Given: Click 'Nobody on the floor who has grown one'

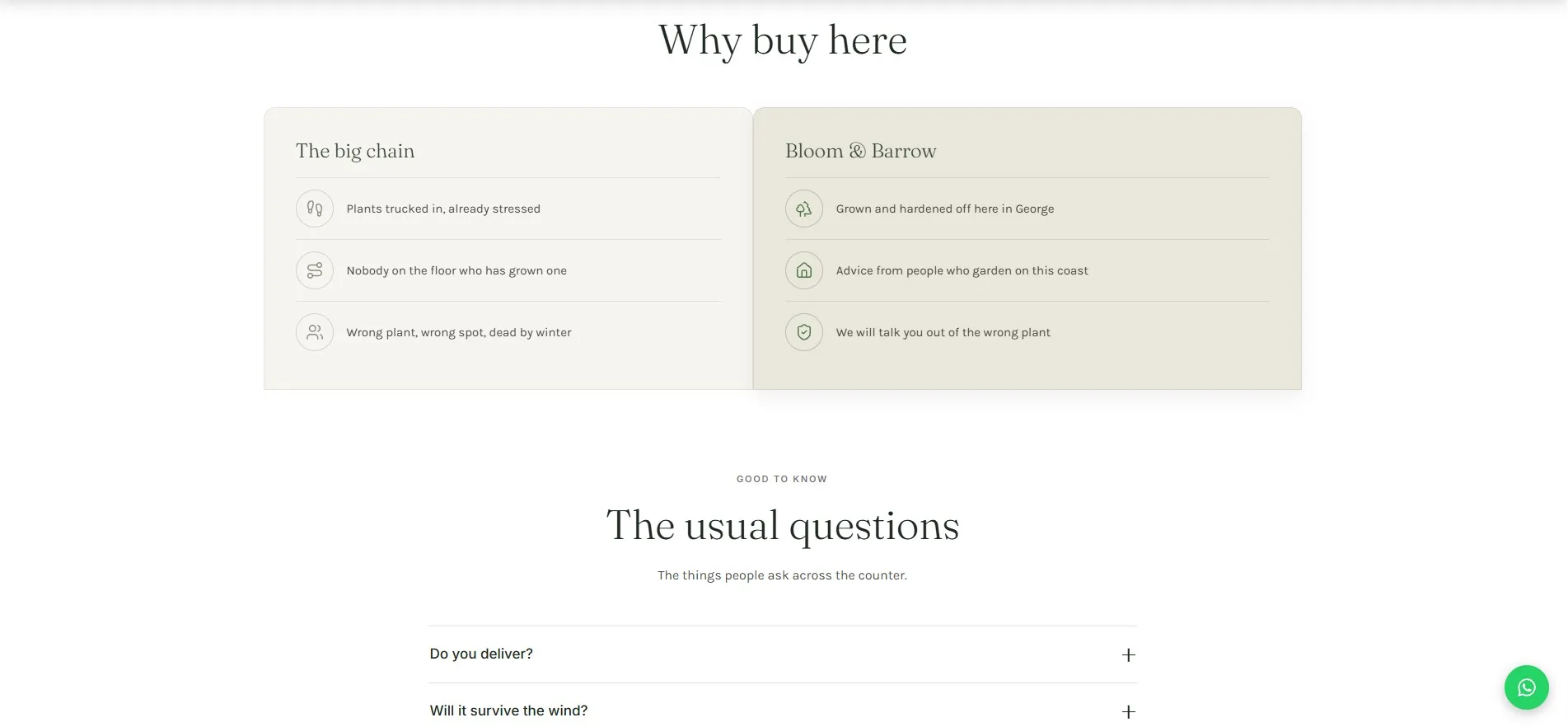Looking at the screenshot, I should [456, 270].
